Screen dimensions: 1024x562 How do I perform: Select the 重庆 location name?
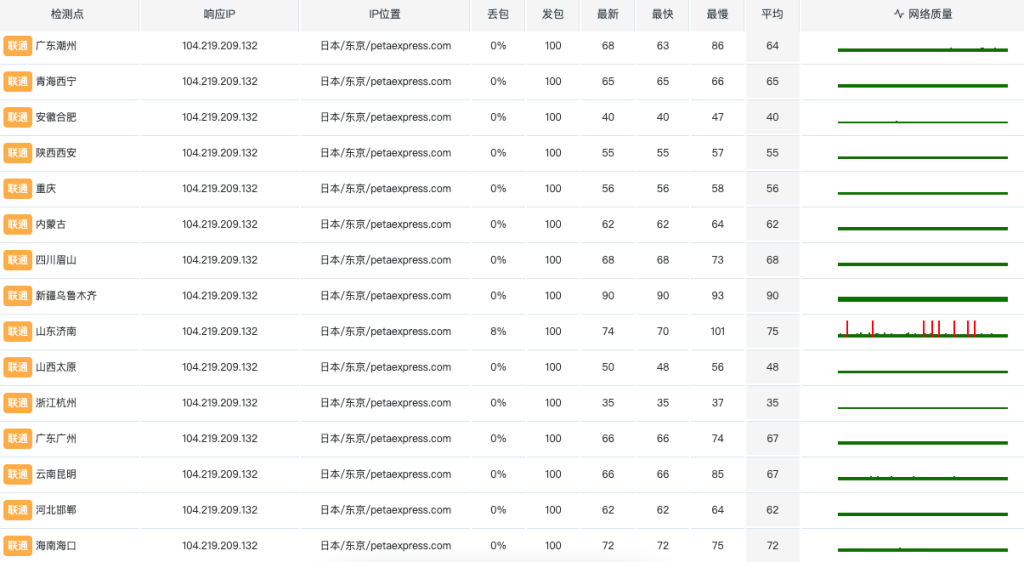point(46,189)
